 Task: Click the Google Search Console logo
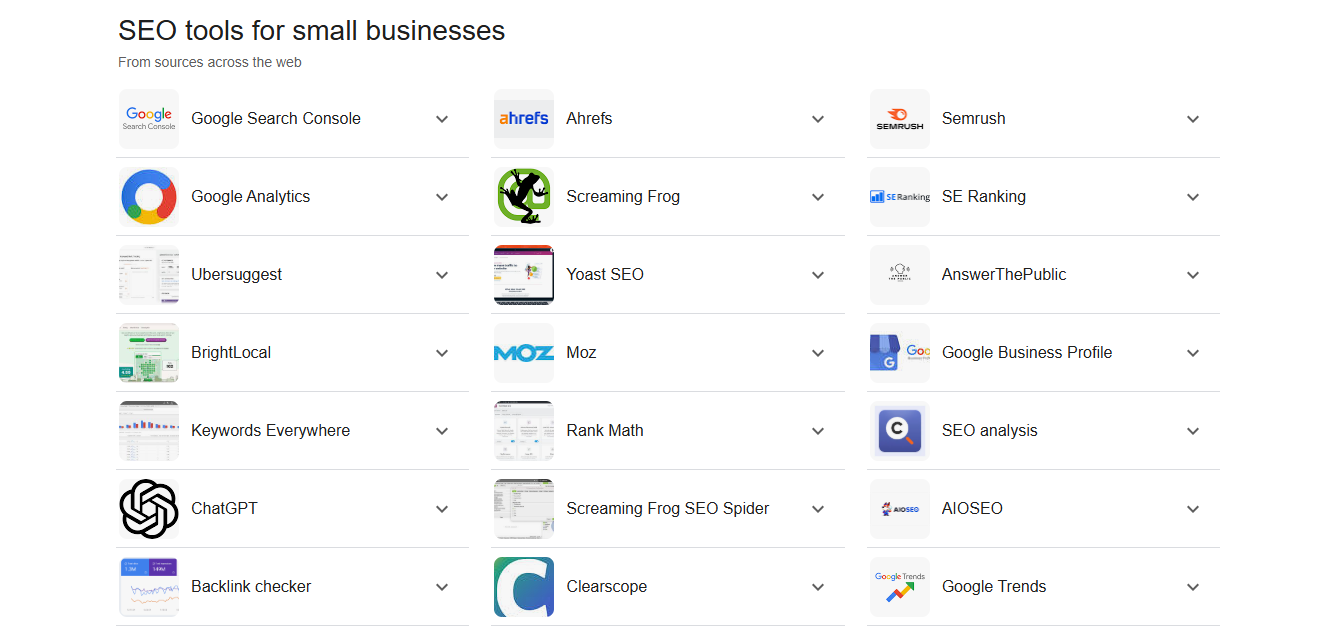[148, 118]
